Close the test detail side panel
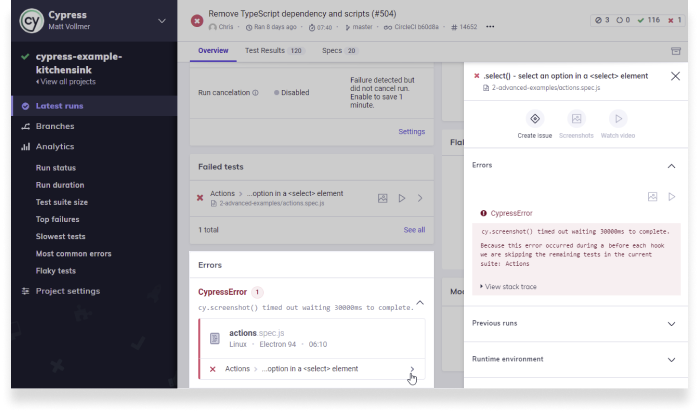 click(x=675, y=76)
